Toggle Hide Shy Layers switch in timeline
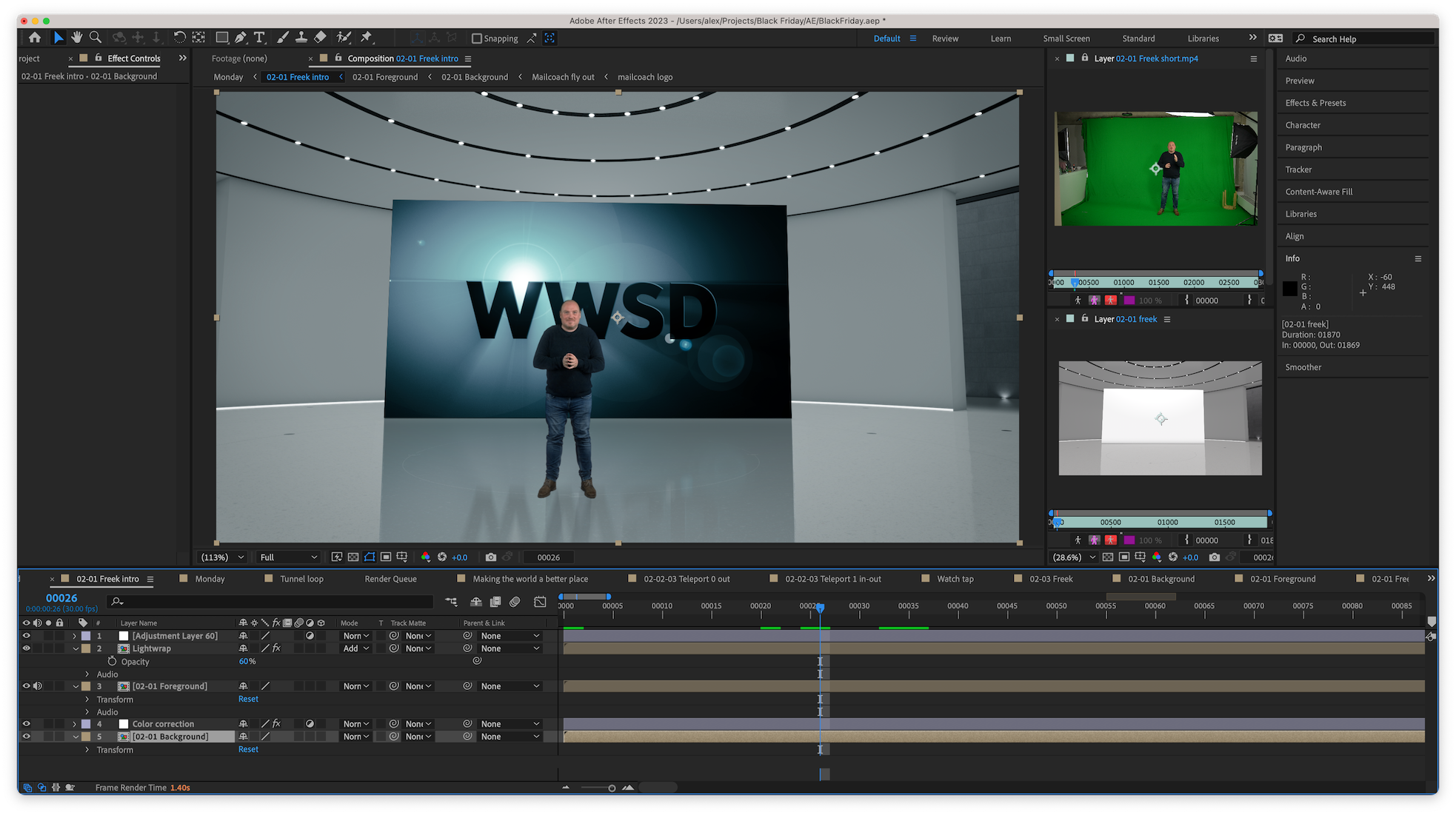The width and height of the screenshot is (1456, 815). click(476, 602)
